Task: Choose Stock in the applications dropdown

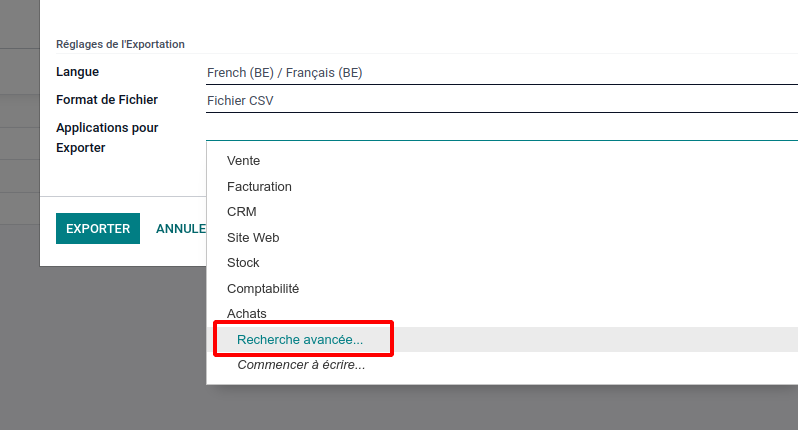Action: pos(243,263)
